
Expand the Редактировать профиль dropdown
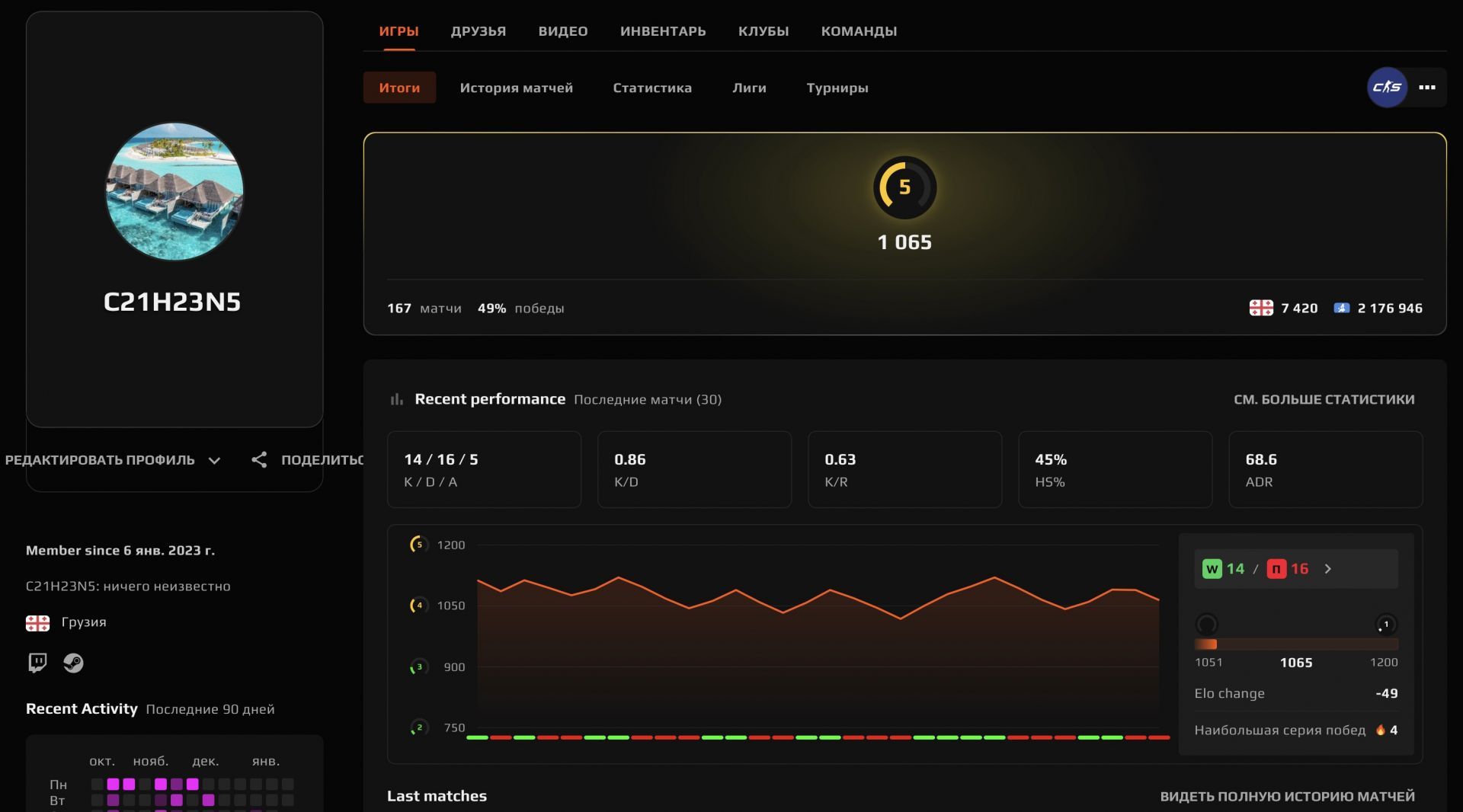pos(214,460)
